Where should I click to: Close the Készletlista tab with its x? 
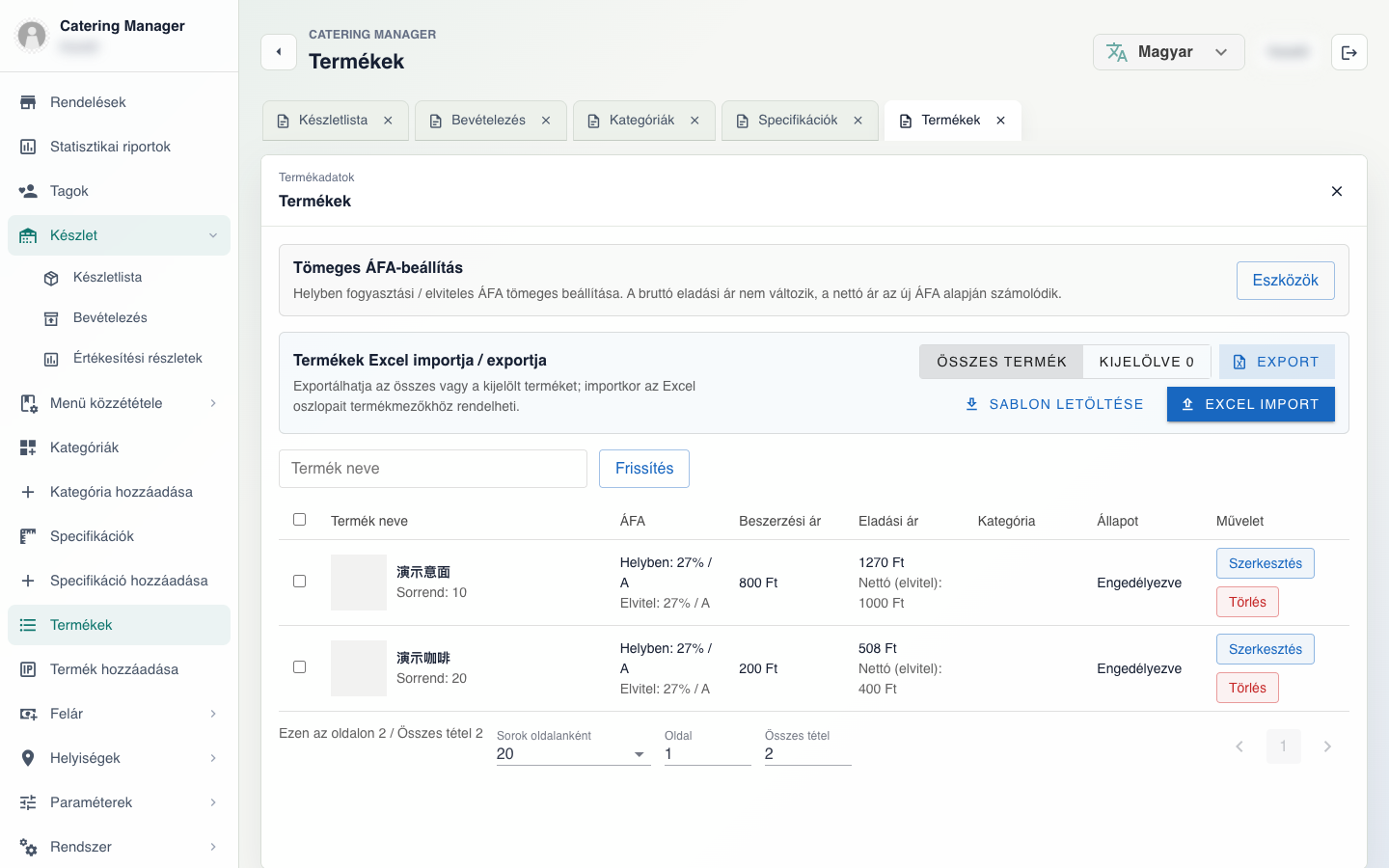tap(388, 121)
